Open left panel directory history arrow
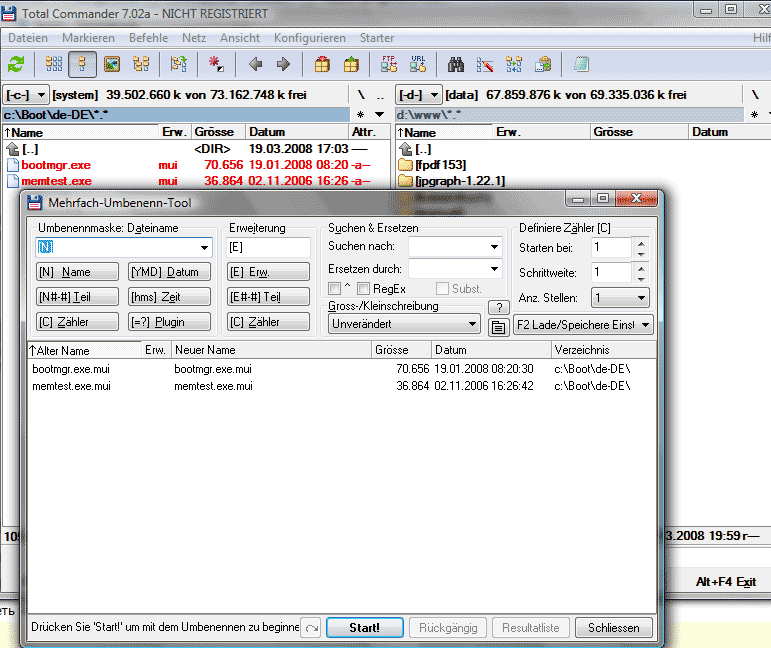 pos(380,115)
